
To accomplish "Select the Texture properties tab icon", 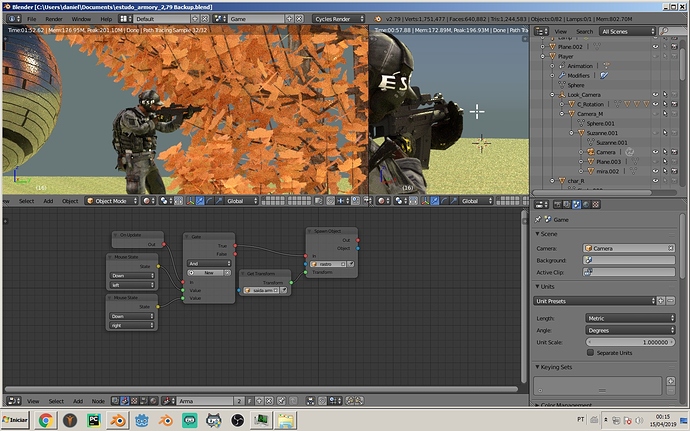I will [596, 205].
